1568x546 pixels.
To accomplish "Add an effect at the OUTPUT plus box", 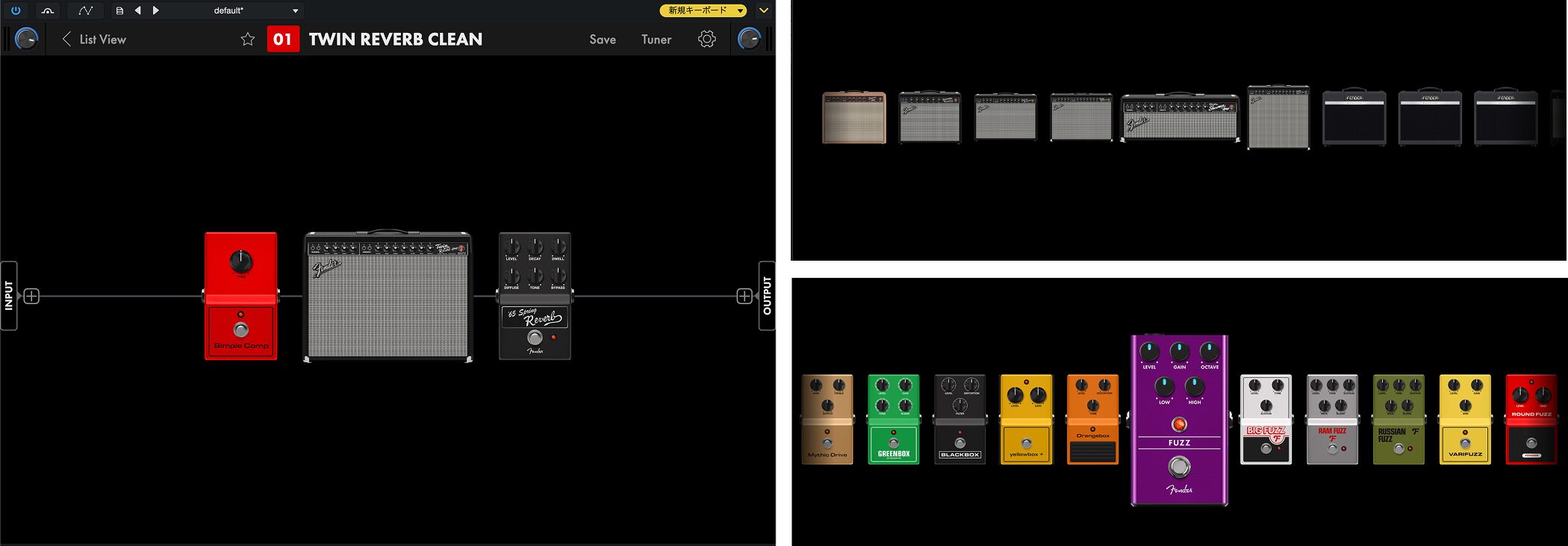I will click(744, 297).
